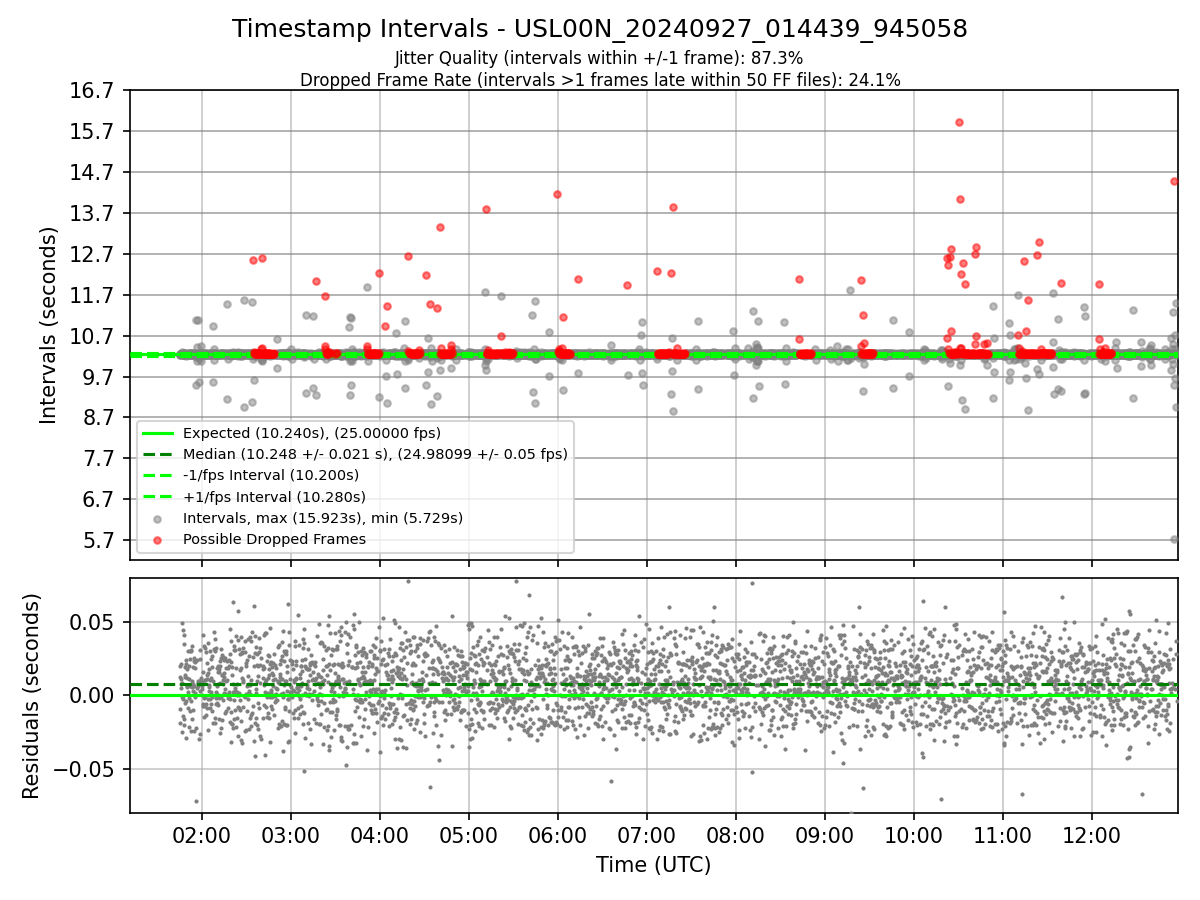Click the 02:00 x-axis tick label
This screenshot has width=1200, height=900.
pyautogui.click(x=202, y=834)
